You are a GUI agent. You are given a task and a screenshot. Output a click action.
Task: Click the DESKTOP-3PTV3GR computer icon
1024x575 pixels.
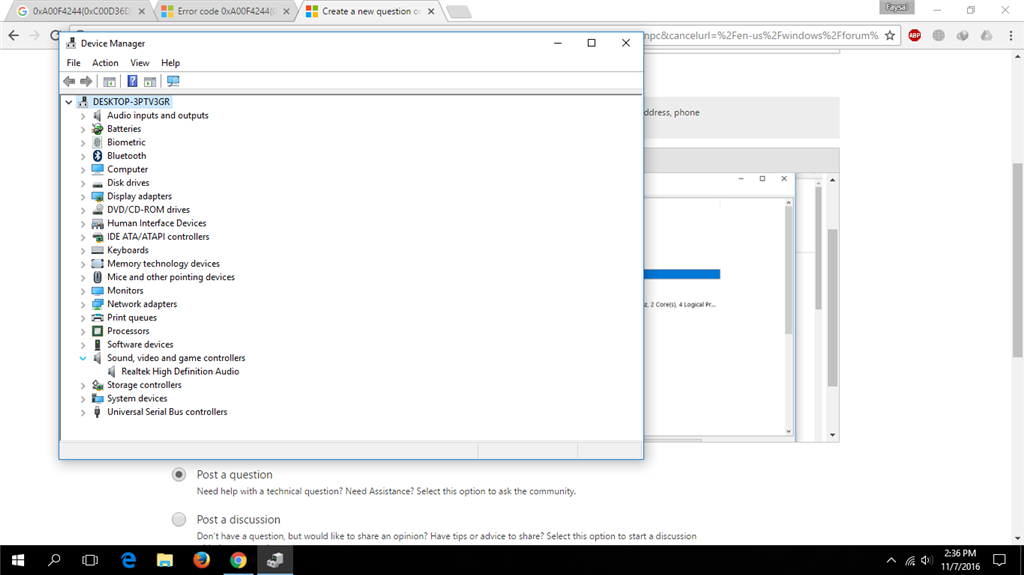point(83,101)
